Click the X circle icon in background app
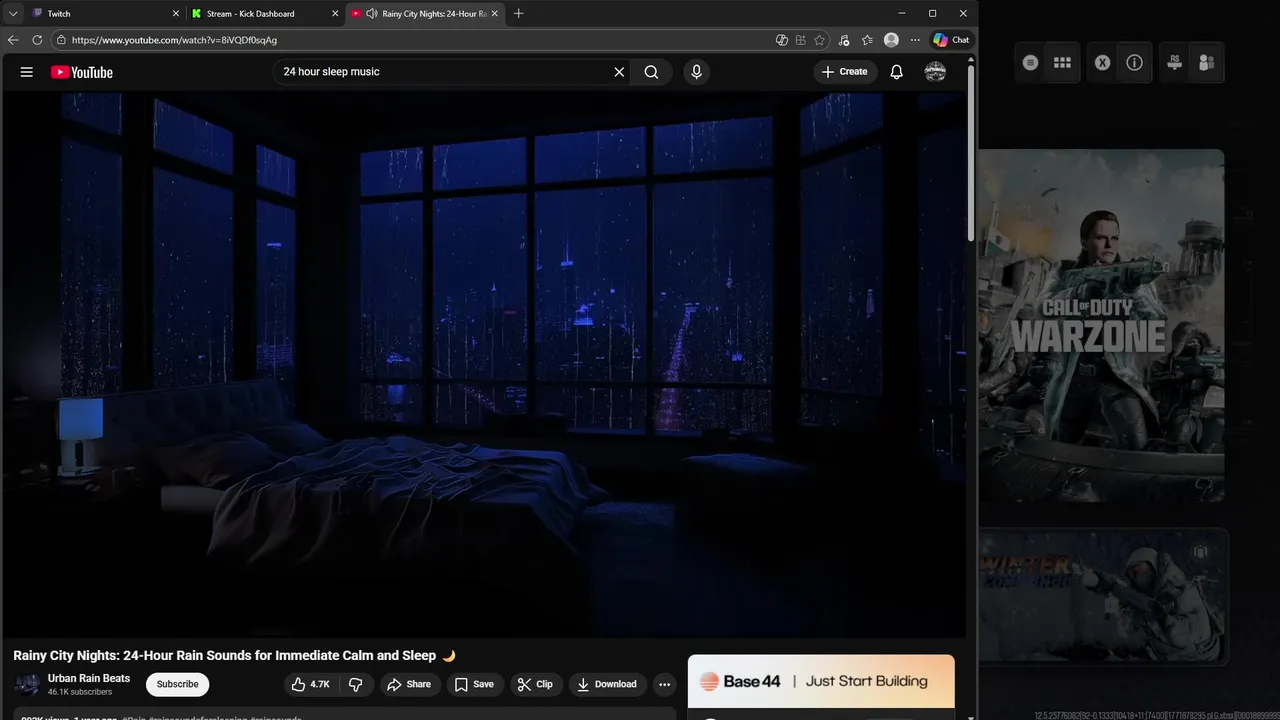 click(1102, 62)
